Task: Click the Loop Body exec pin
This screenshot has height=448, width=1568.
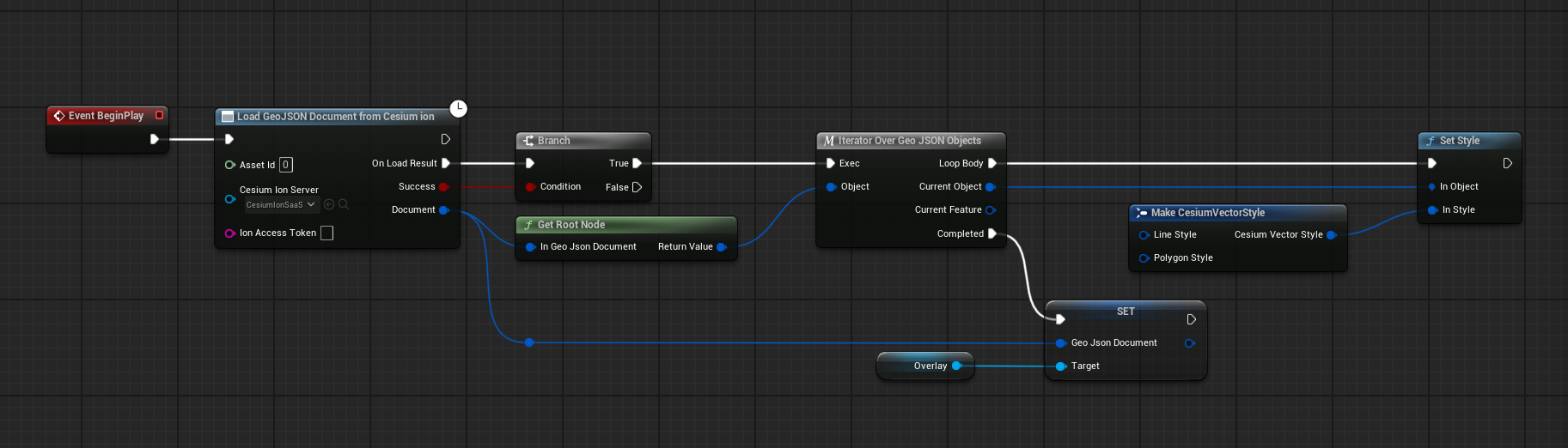Action: coord(991,163)
